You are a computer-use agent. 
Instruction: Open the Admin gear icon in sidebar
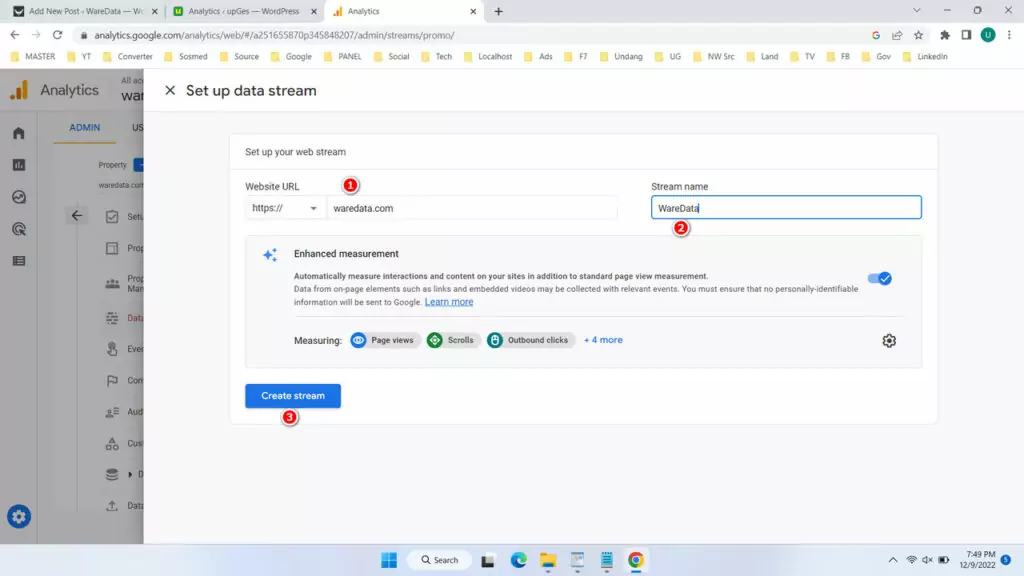(19, 517)
